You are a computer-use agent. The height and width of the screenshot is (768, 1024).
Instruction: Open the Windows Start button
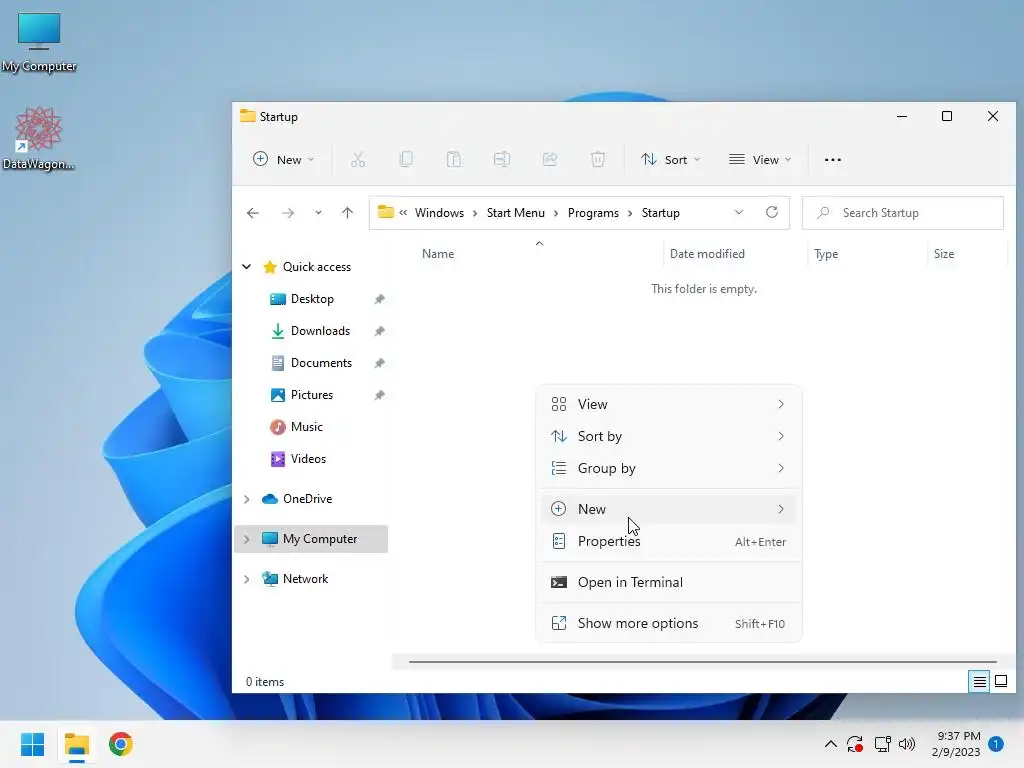(32, 744)
